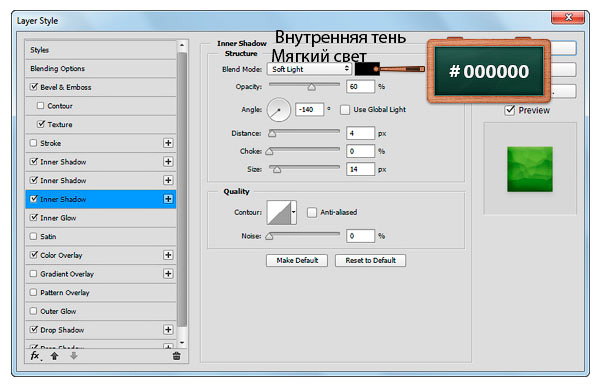
Task: Toggle the Texture checkbox
Action: pos(41,124)
